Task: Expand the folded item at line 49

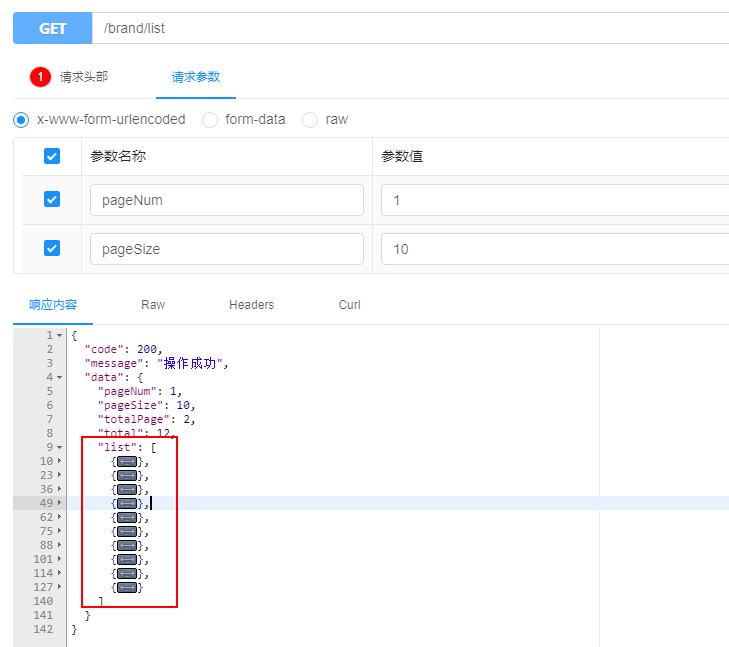Action: click(60, 503)
